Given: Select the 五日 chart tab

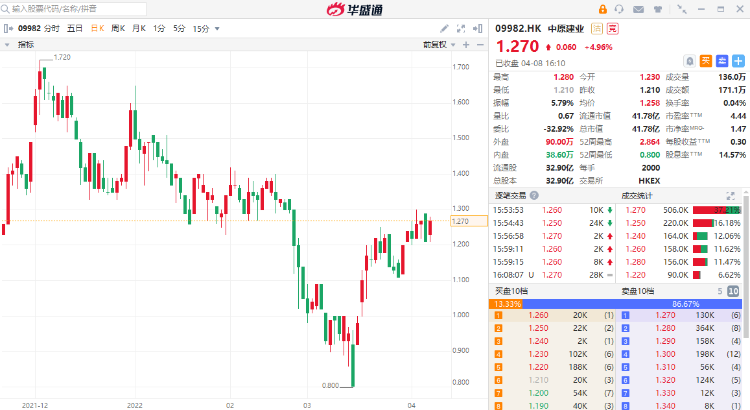Looking at the screenshot, I should tap(75, 29).
